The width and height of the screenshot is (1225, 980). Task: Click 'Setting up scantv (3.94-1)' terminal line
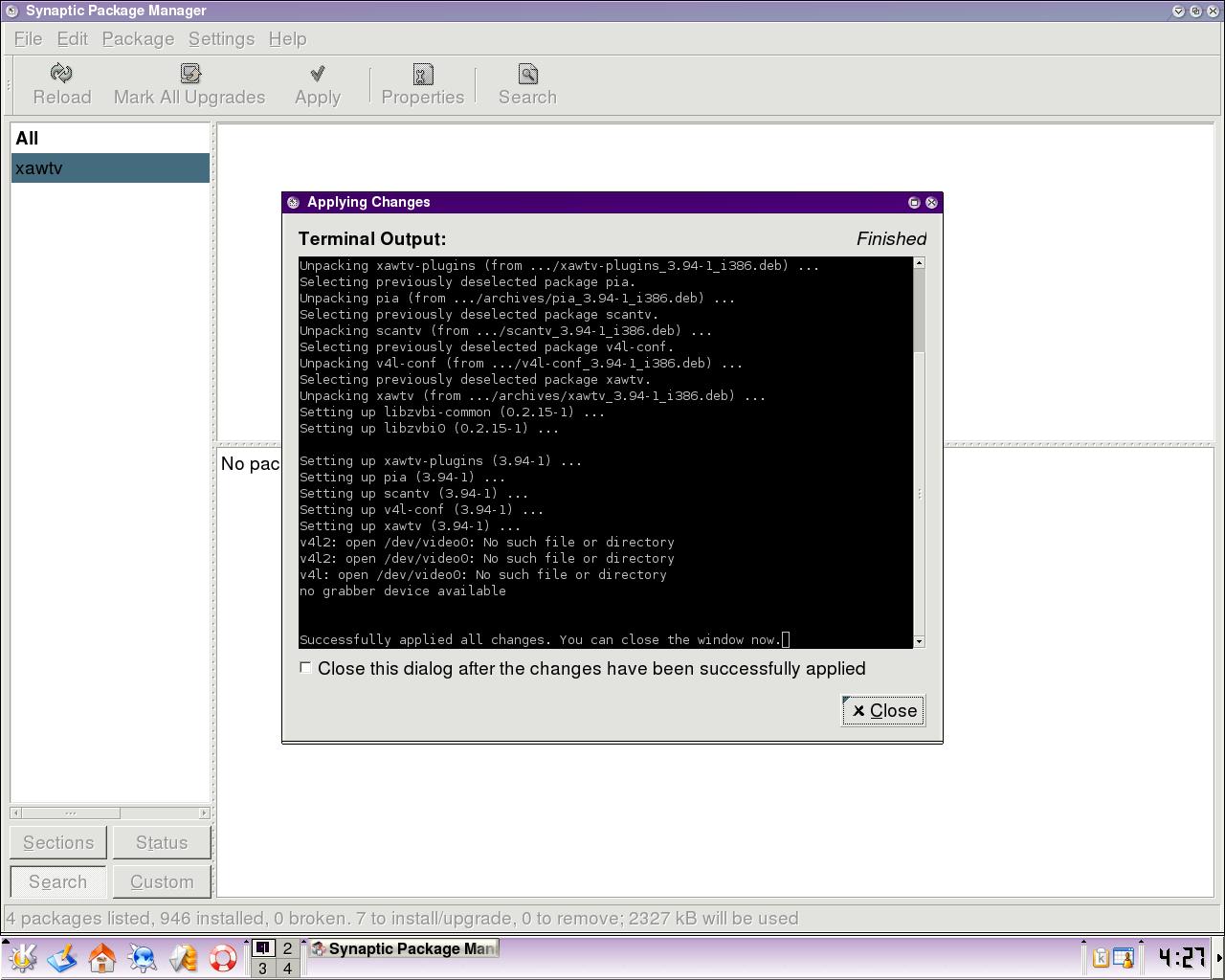414,493
